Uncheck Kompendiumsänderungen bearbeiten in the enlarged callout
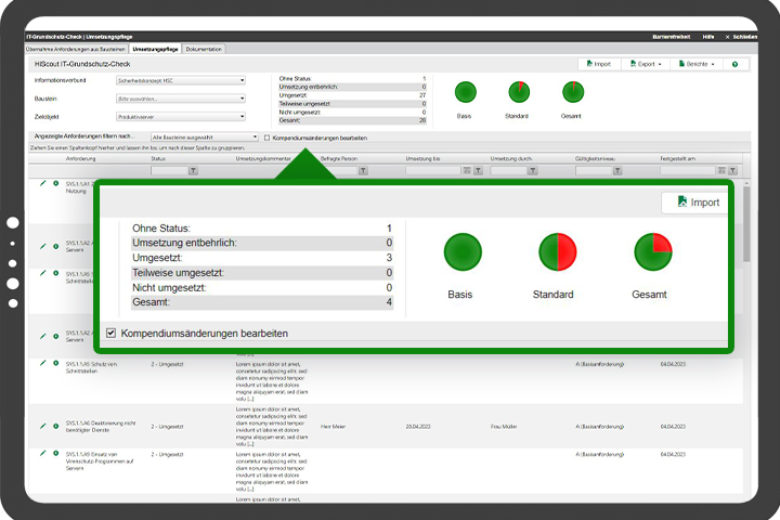The height and width of the screenshot is (520, 780). [111, 333]
